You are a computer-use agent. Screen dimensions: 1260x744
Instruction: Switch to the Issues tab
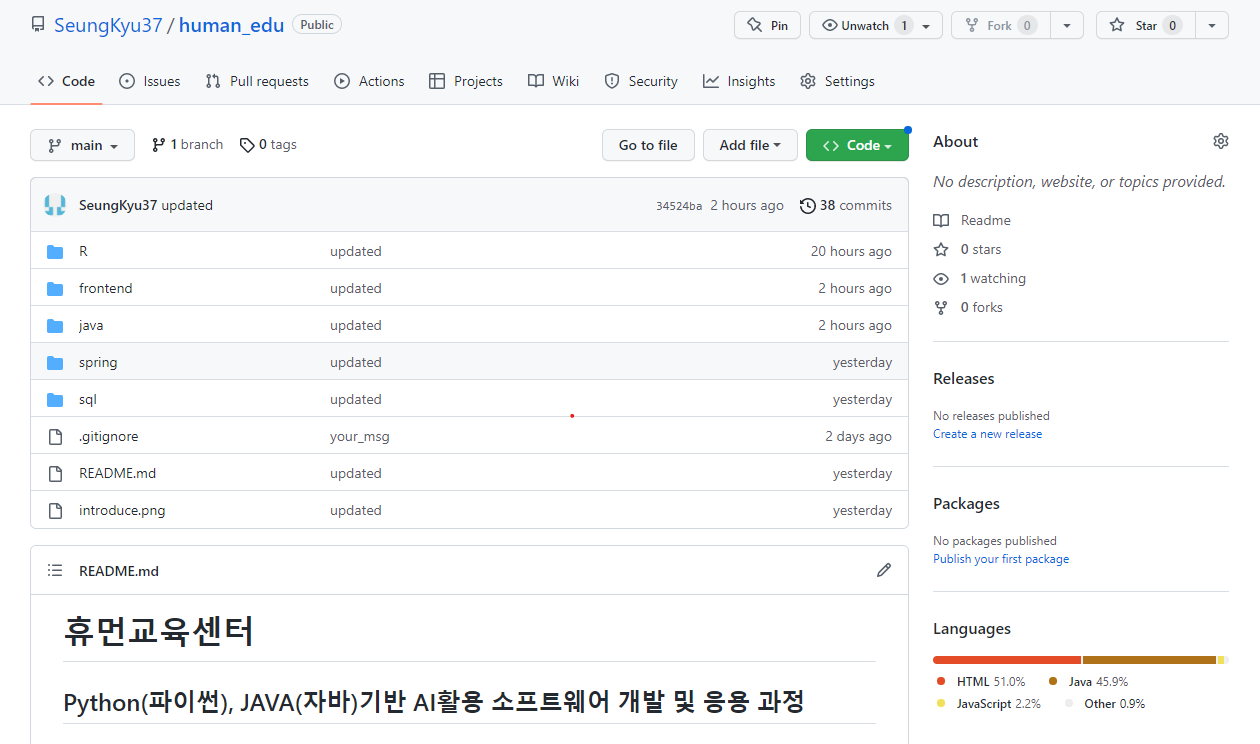tap(149, 81)
